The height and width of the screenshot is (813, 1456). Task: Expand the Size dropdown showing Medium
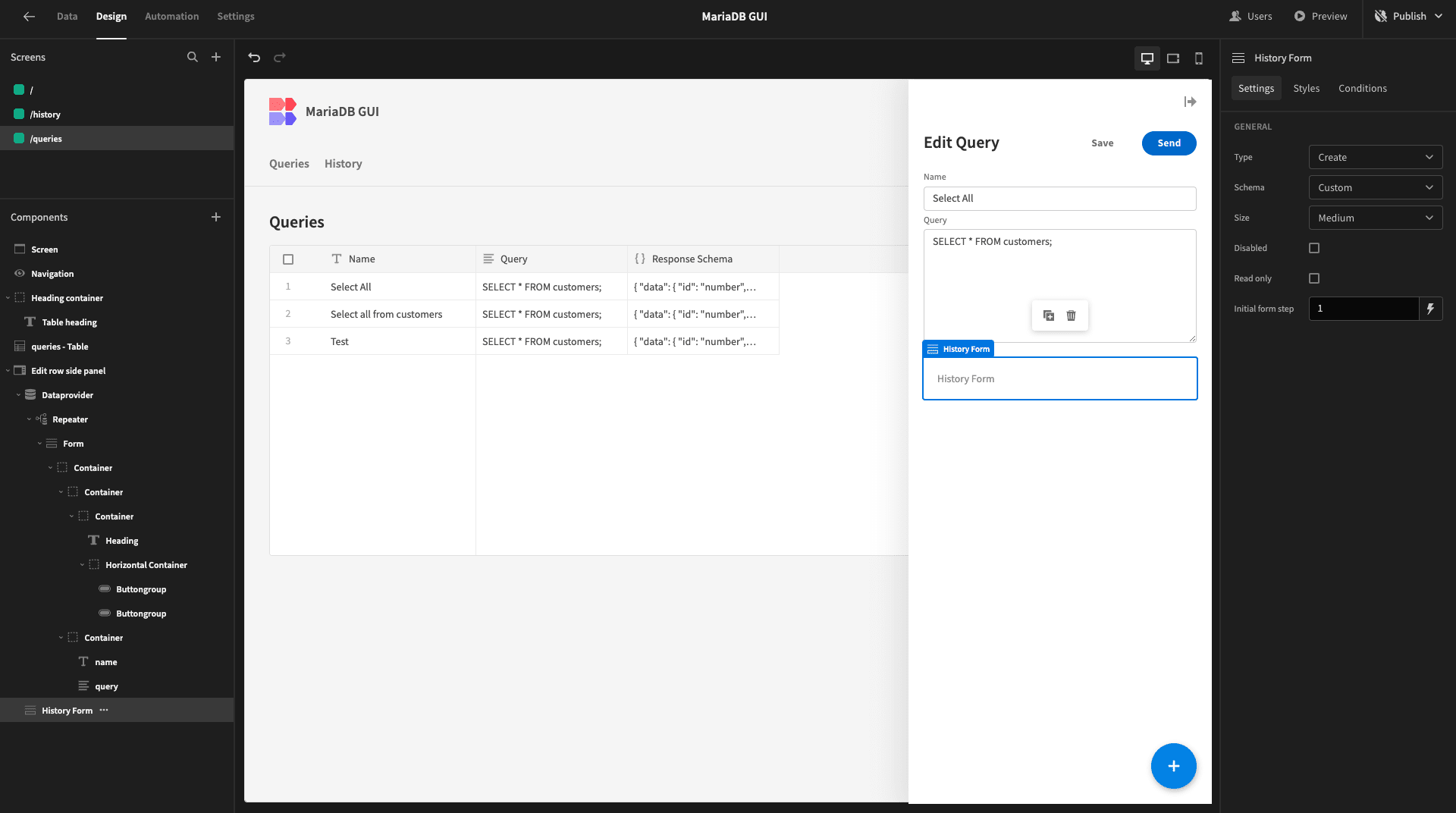[x=1376, y=218]
